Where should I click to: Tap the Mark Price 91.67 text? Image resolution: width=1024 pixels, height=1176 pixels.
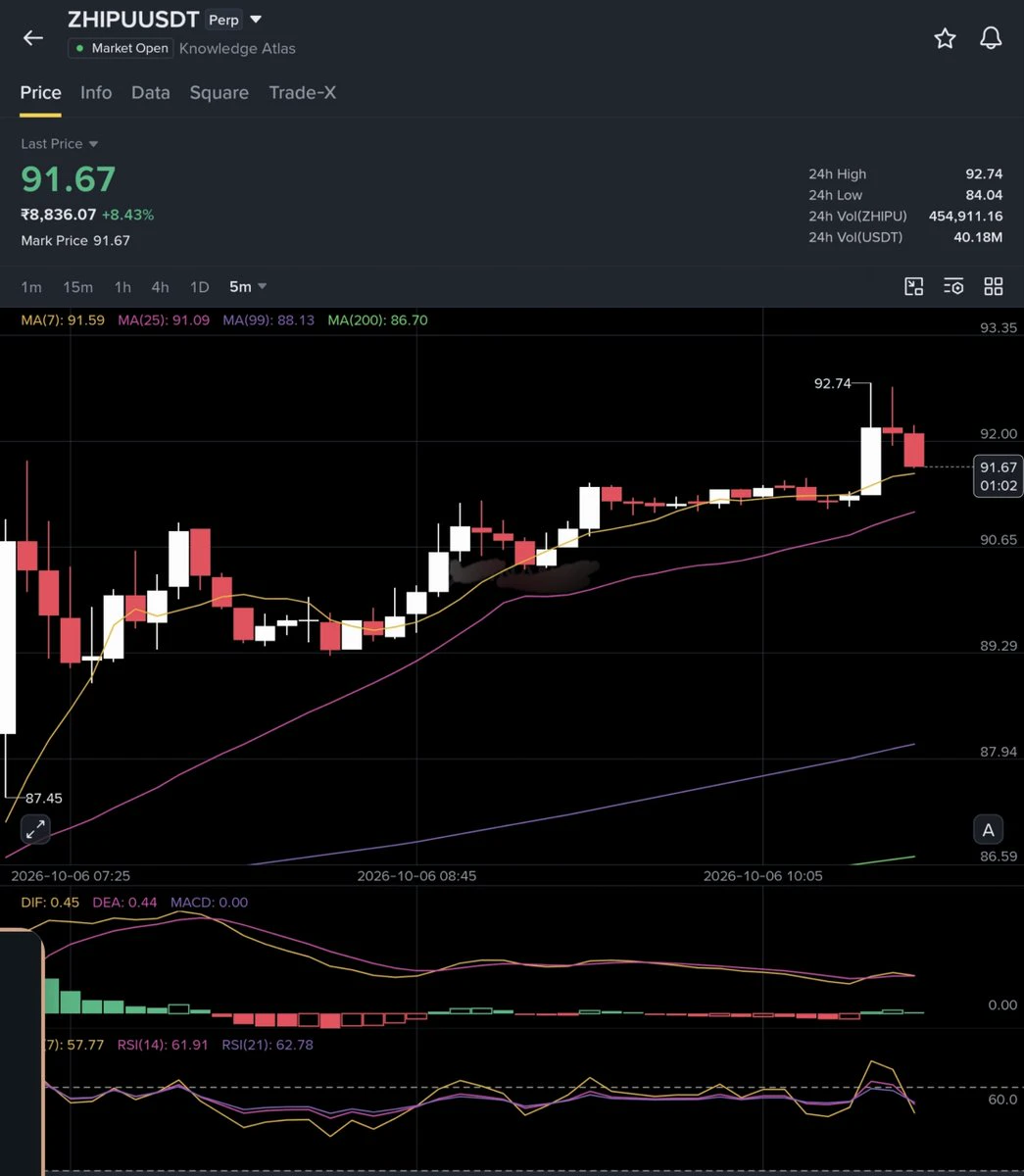pyautogui.click(x=75, y=240)
